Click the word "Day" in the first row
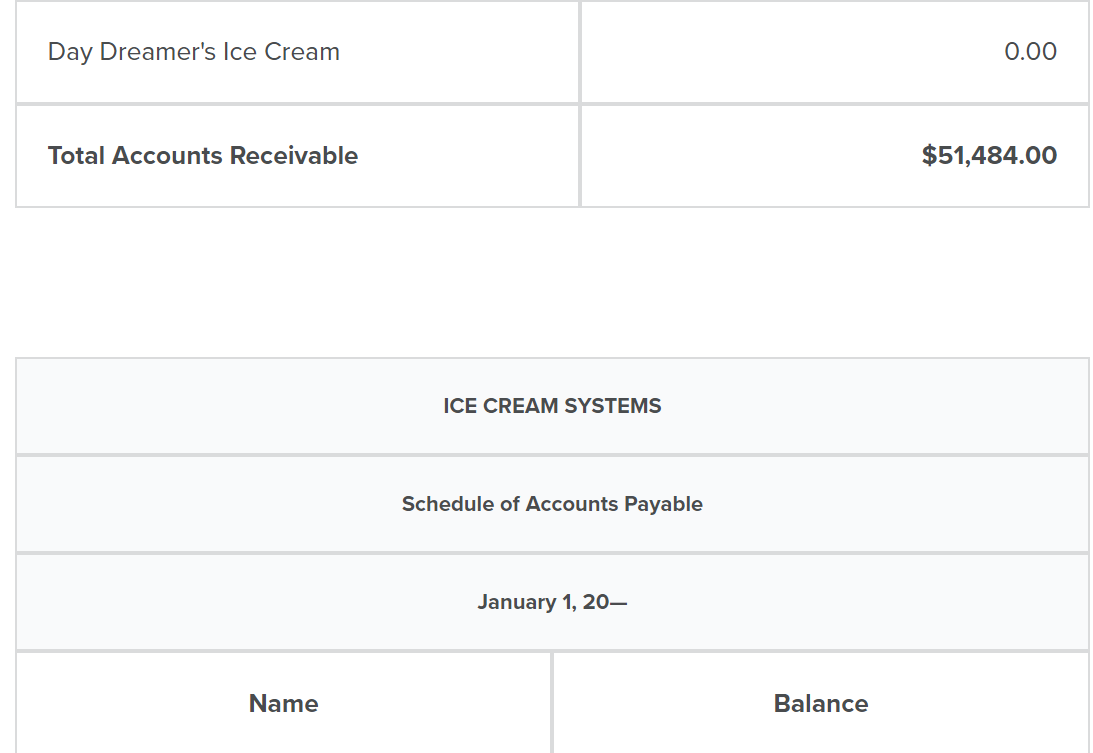Viewport: 1093px width, 753px height. [69, 52]
